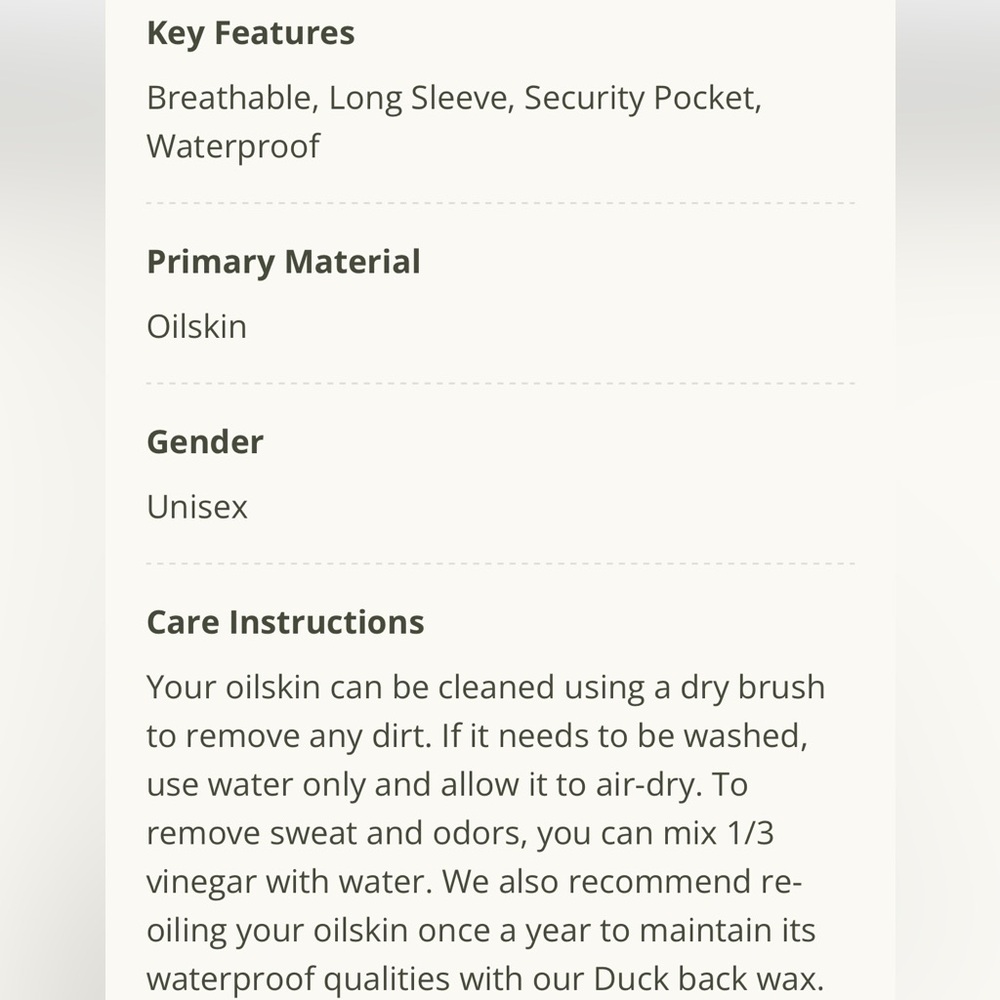1000x1000 pixels.
Task: Click the Unisex gender value
Action: click(197, 507)
